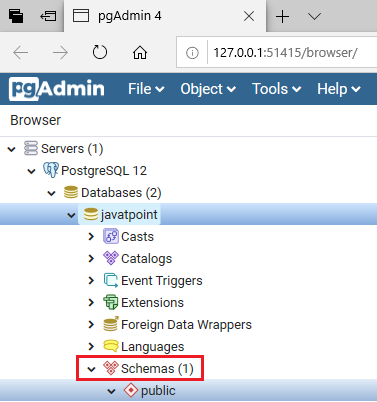Screen dimensions: 377x402
Task: Expand the Foreign Data Wrappers node
Action: pyautogui.click(x=91, y=324)
